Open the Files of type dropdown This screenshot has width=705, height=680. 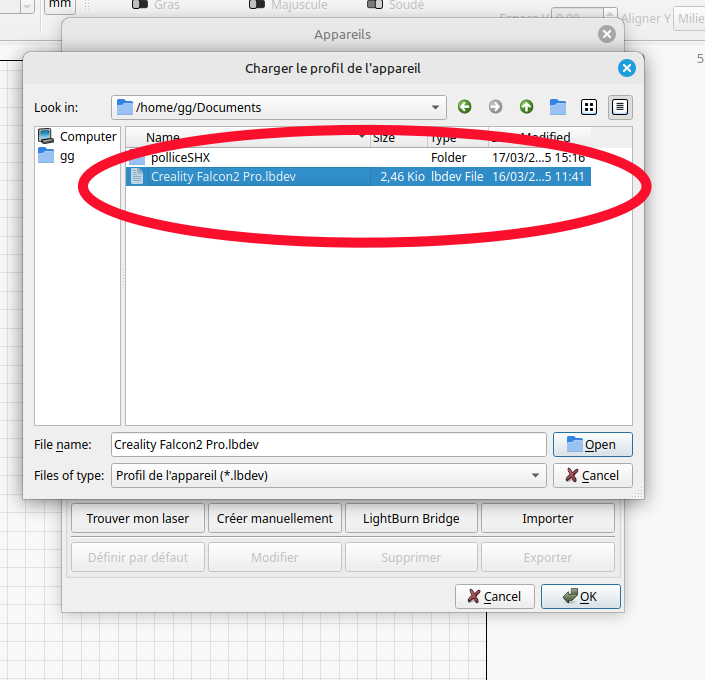[536, 475]
